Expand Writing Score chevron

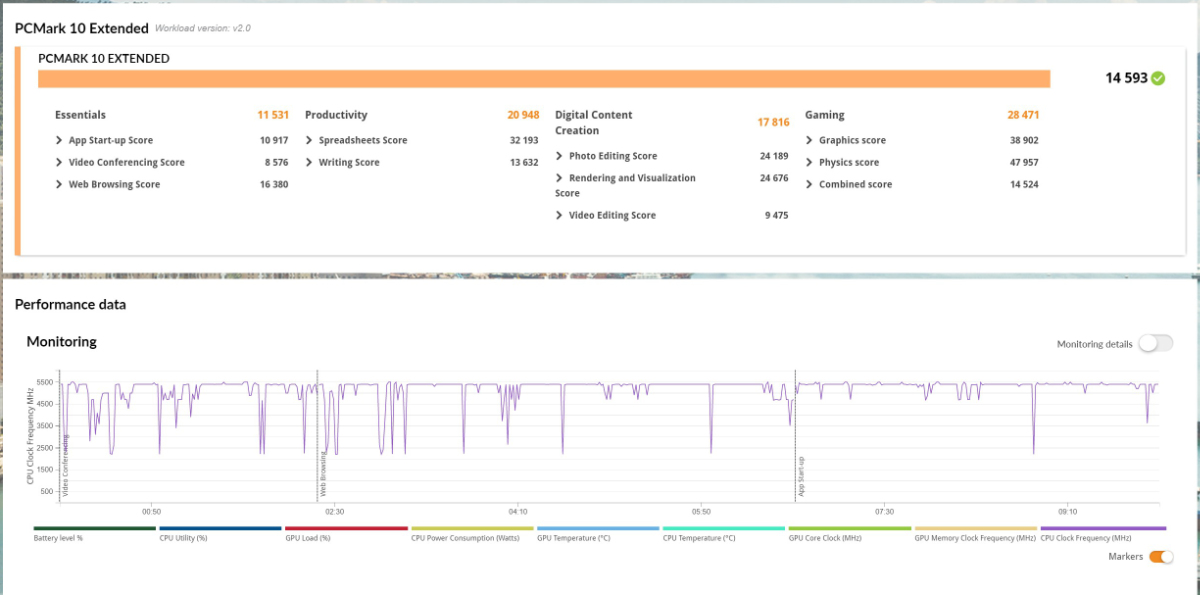click(309, 162)
